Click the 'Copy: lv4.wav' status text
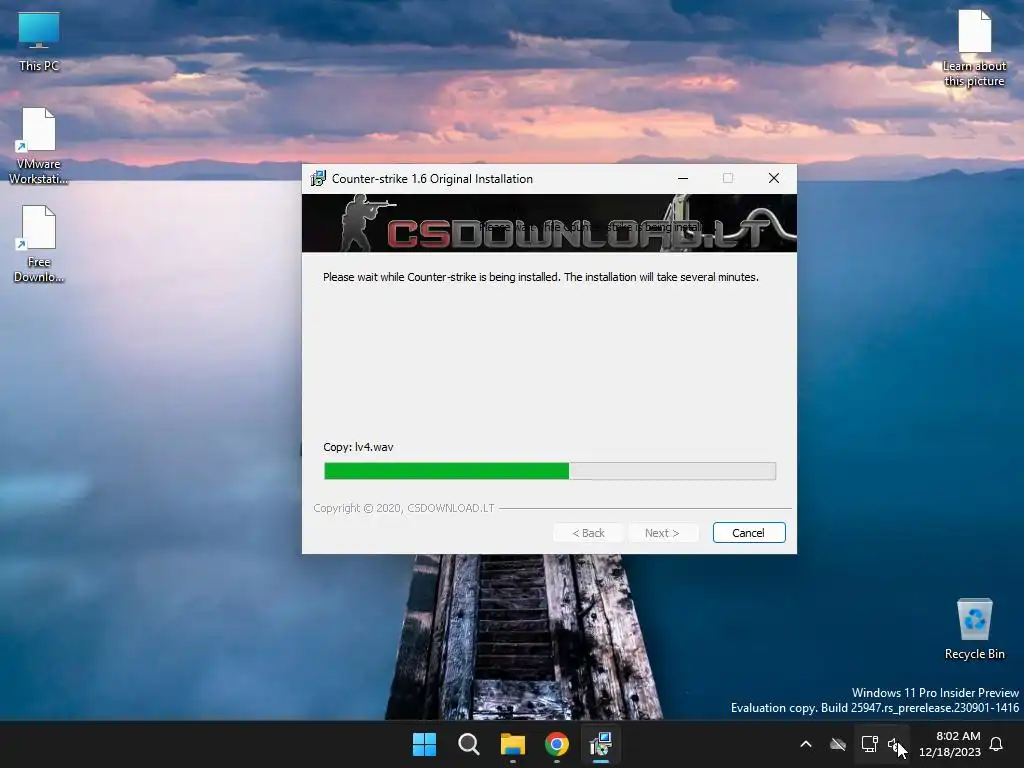The image size is (1024, 768). pos(359,447)
